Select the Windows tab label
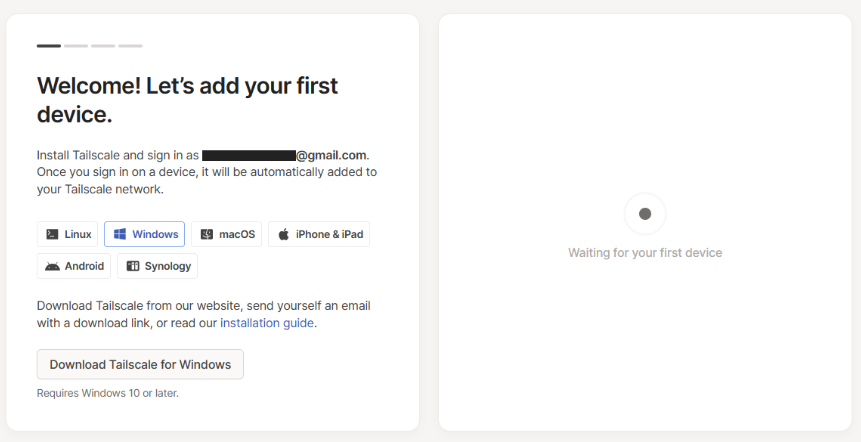 [155, 234]
